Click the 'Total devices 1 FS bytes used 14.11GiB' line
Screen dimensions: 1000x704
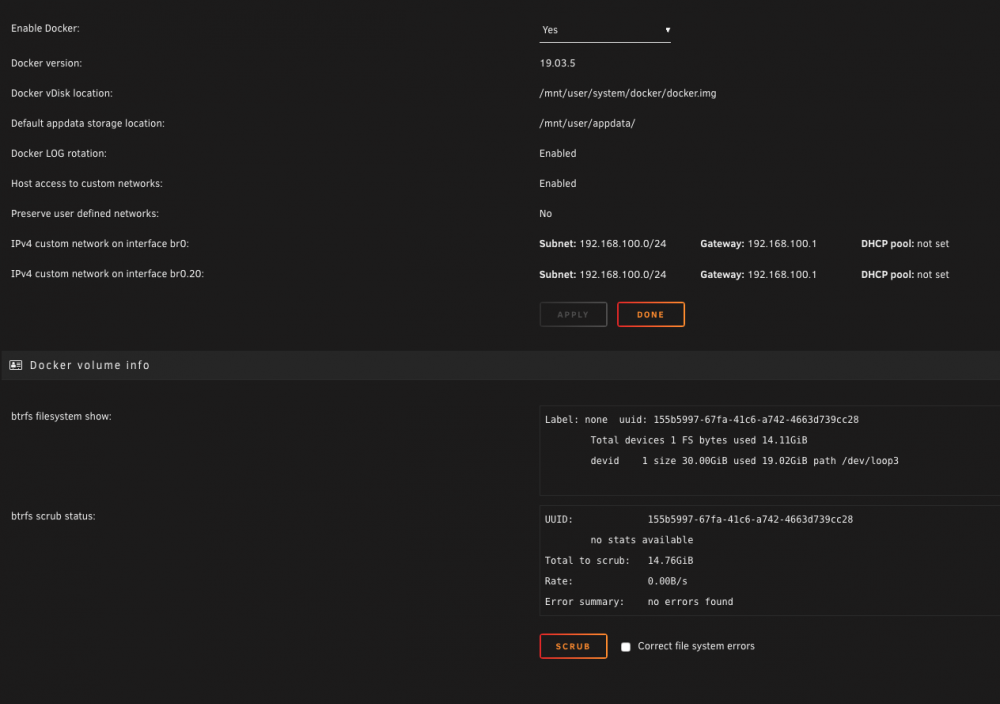pos(699,440)
